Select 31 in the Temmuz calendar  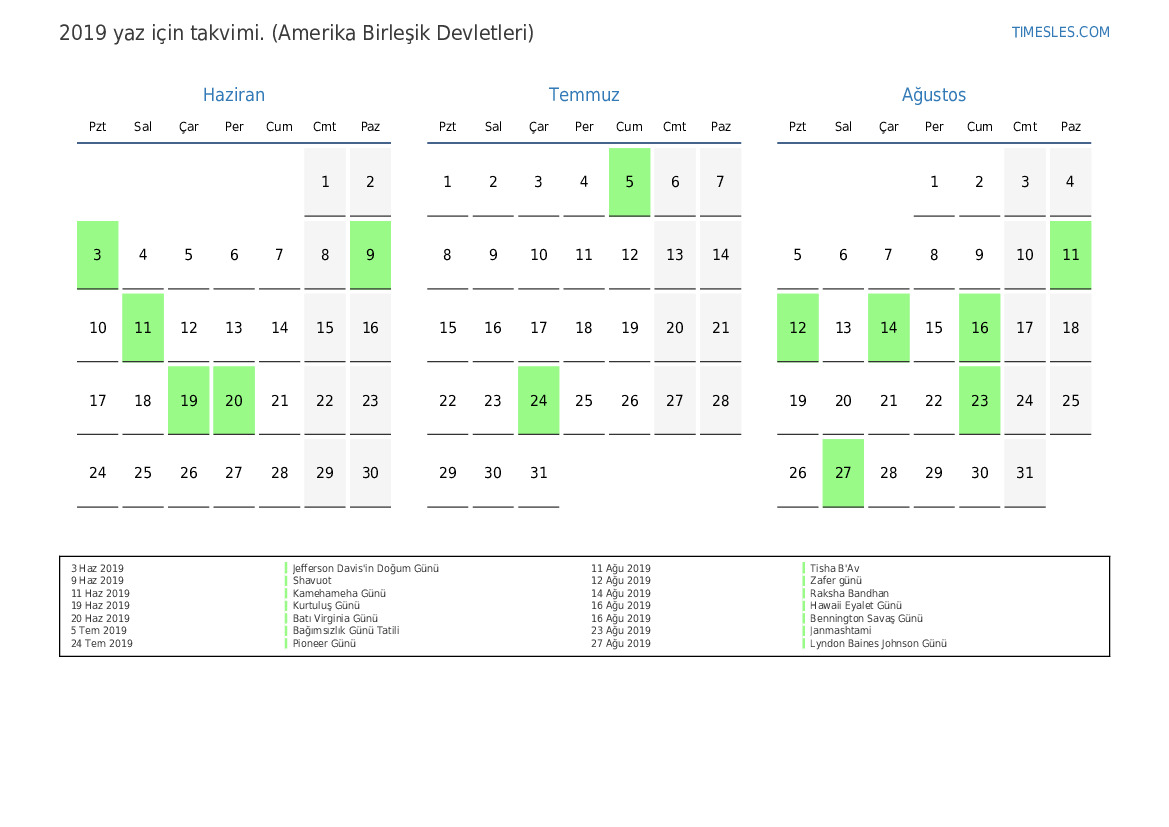click(539, 473)
